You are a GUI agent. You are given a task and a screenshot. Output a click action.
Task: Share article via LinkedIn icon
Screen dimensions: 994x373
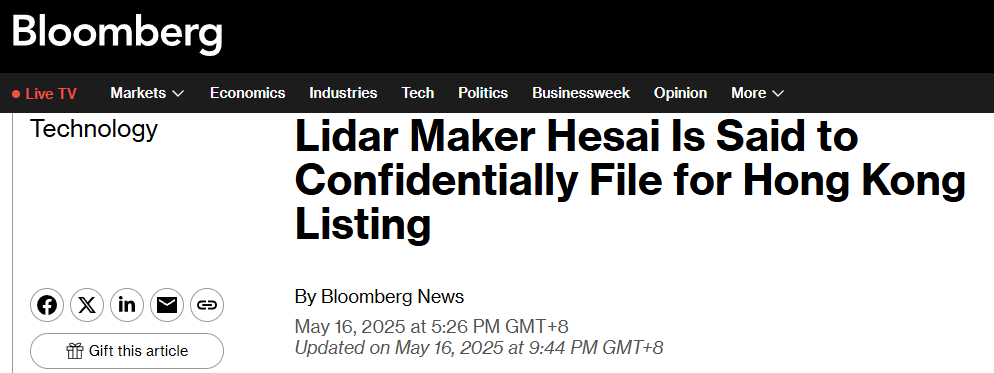pyautogui.click(x=127, y=305)
